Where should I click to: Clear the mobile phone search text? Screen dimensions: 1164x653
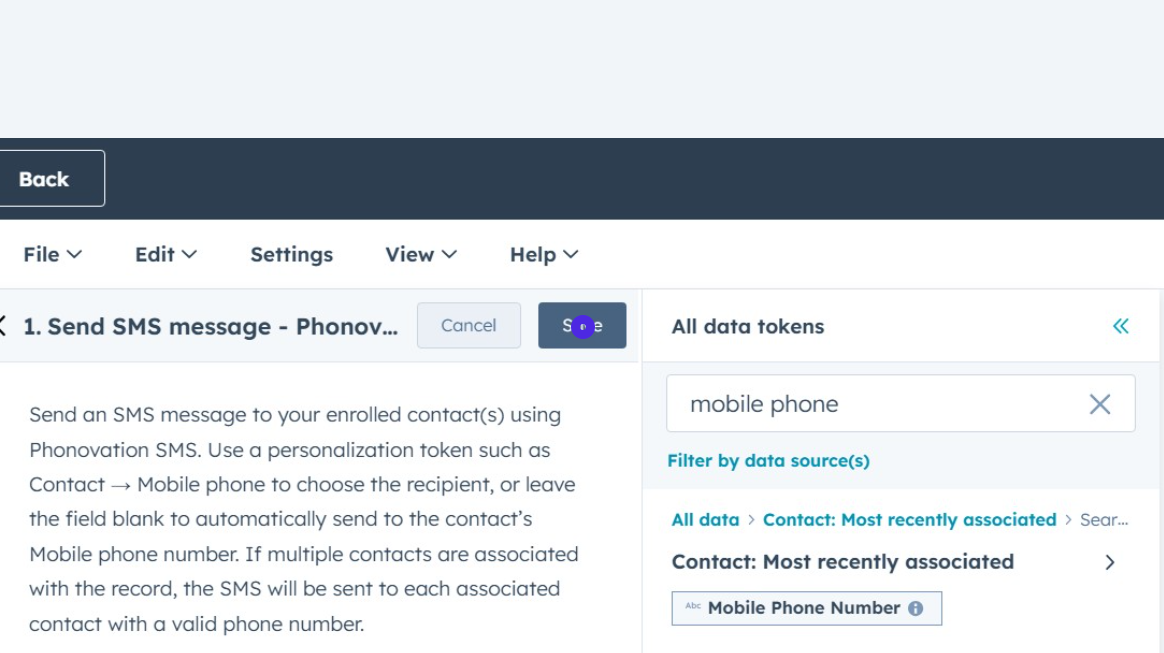[1099, 404]
